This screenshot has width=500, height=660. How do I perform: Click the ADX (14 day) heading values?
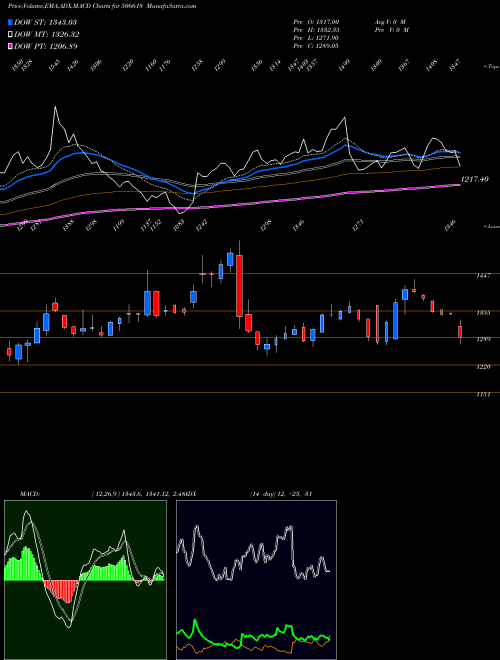pyautogui.click(x=280, y=494)
